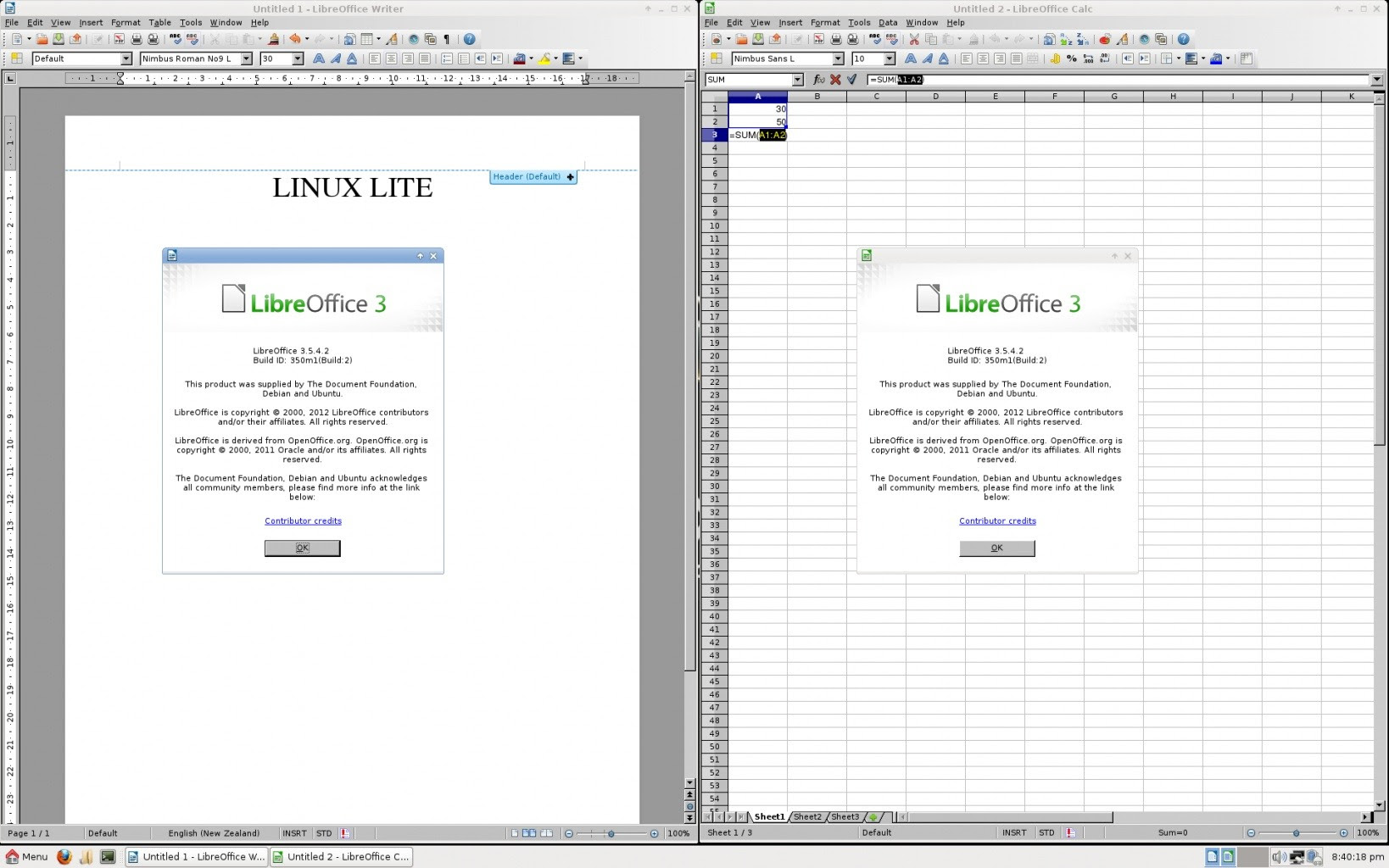Image resolution: width=1389 pixels, height=868 pixels.
Task: Open the Navigator in Writer
Action: [413, 39]
